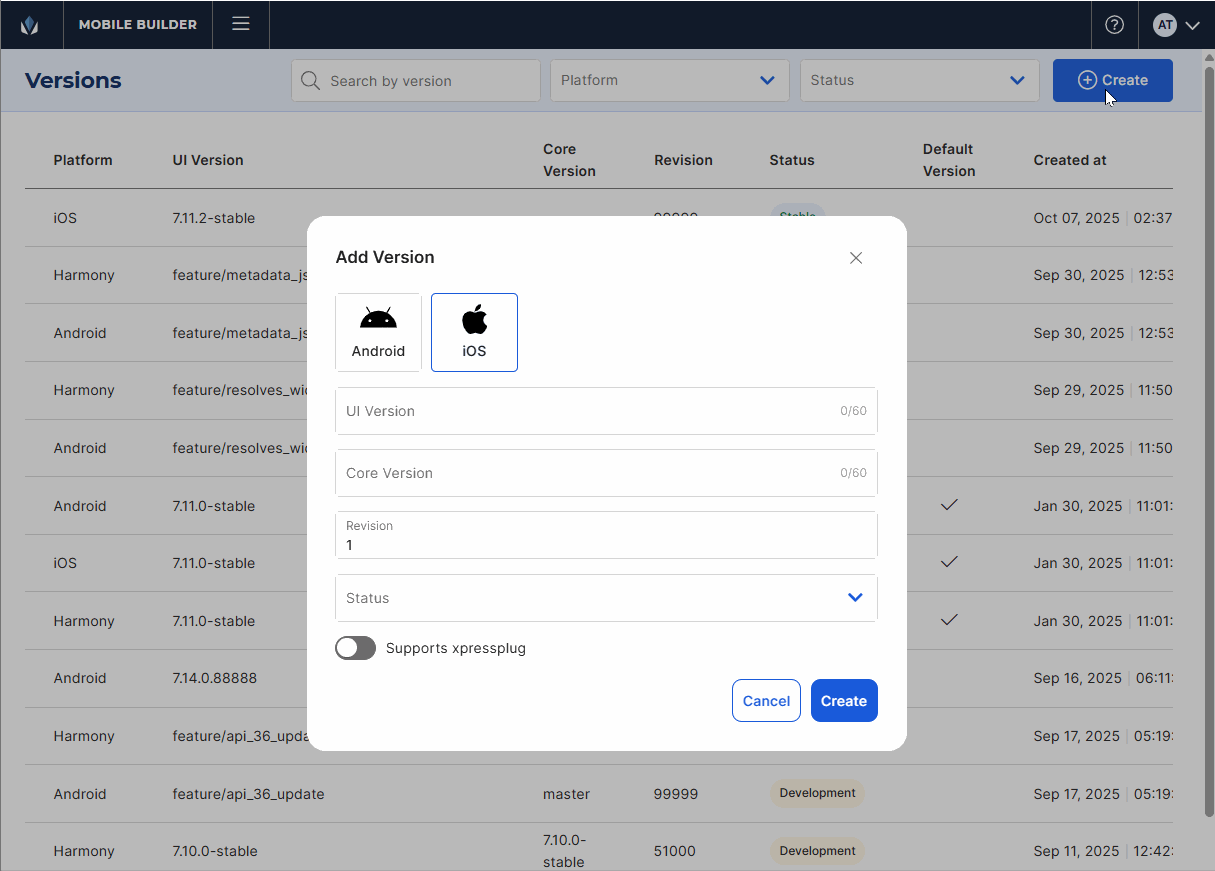Click the Core Version input field
The height and width of the screenshot is (871, 1215).
click(590, 473)
